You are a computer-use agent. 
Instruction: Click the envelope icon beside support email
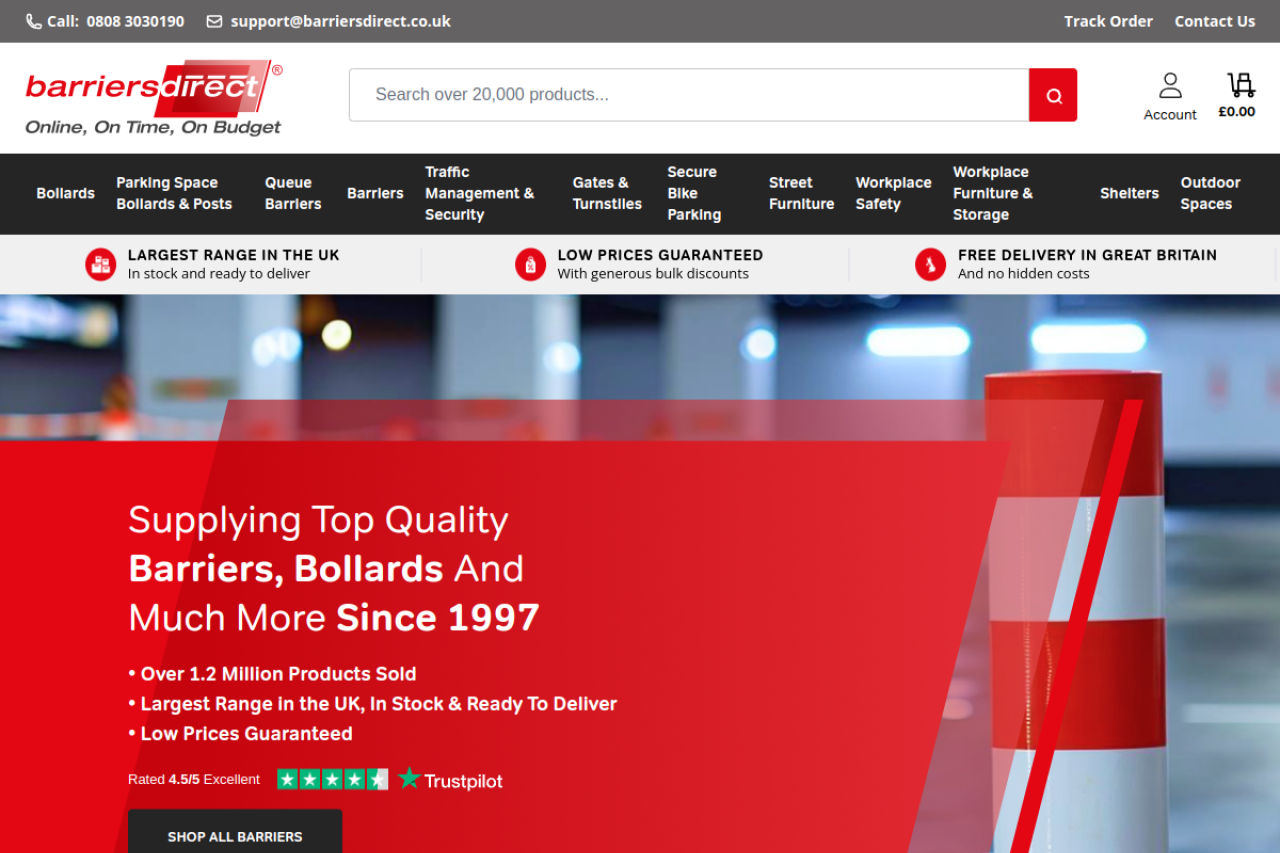214,21
